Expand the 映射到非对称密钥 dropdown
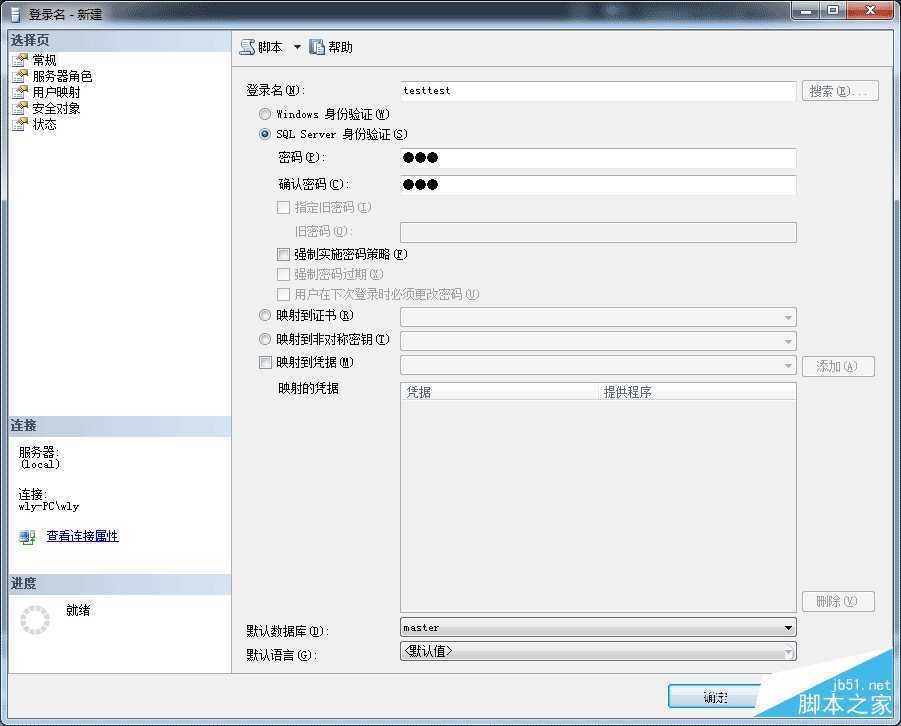The width and height of the screenshot is (901, 726). [788, 341]
